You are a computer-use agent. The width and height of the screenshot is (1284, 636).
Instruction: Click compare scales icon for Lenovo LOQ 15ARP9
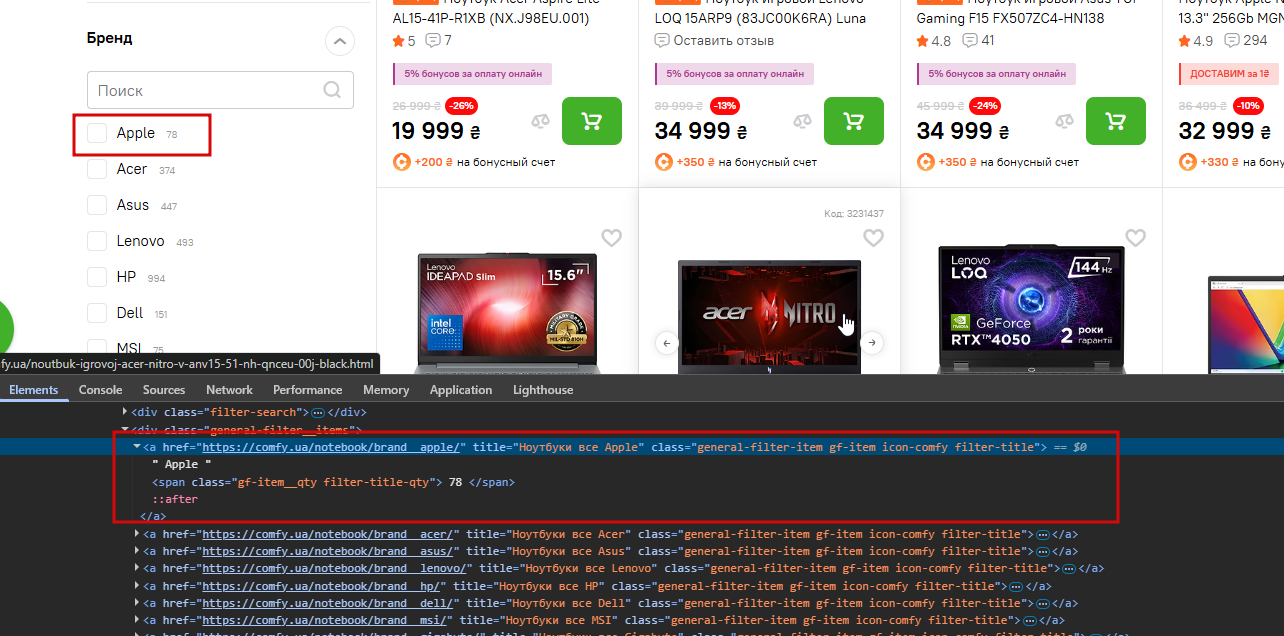[802, 122]
